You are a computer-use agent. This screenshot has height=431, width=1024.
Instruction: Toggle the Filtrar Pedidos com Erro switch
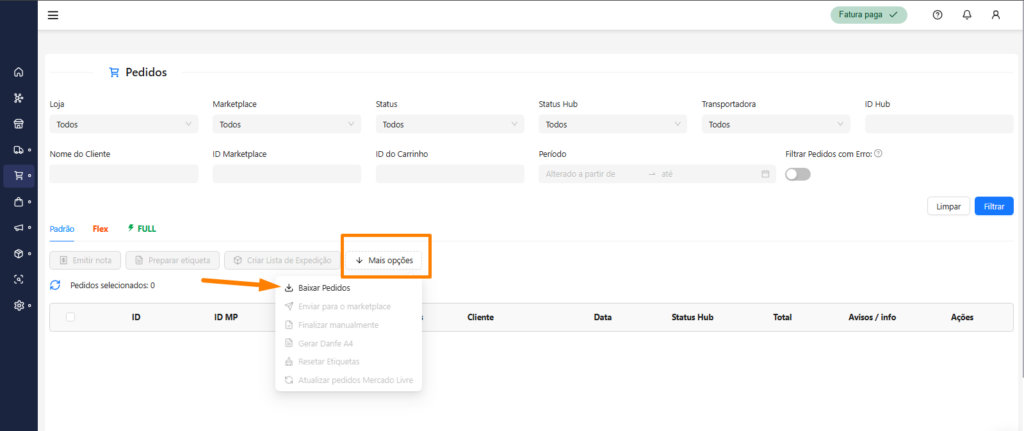coord(797,174)
